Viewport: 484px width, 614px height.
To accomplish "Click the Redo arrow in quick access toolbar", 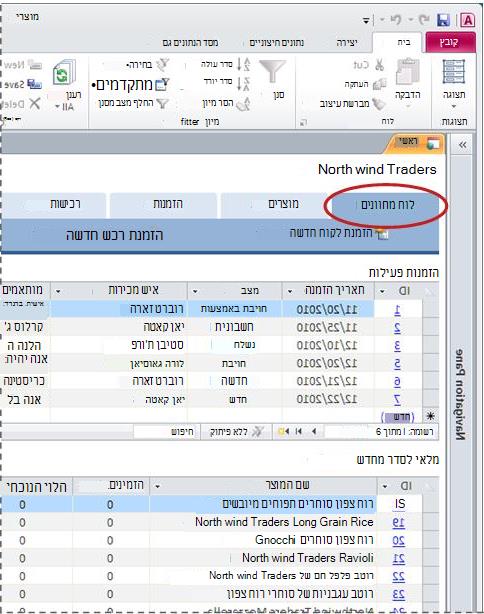I will click(x=423, y=19).
